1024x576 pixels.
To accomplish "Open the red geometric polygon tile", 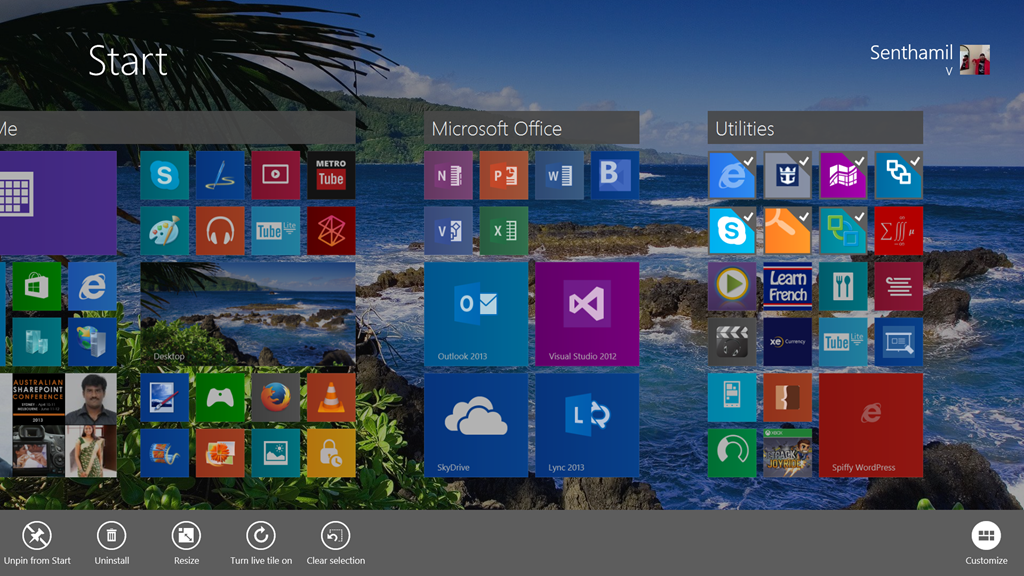I will (x=331, y=231).
